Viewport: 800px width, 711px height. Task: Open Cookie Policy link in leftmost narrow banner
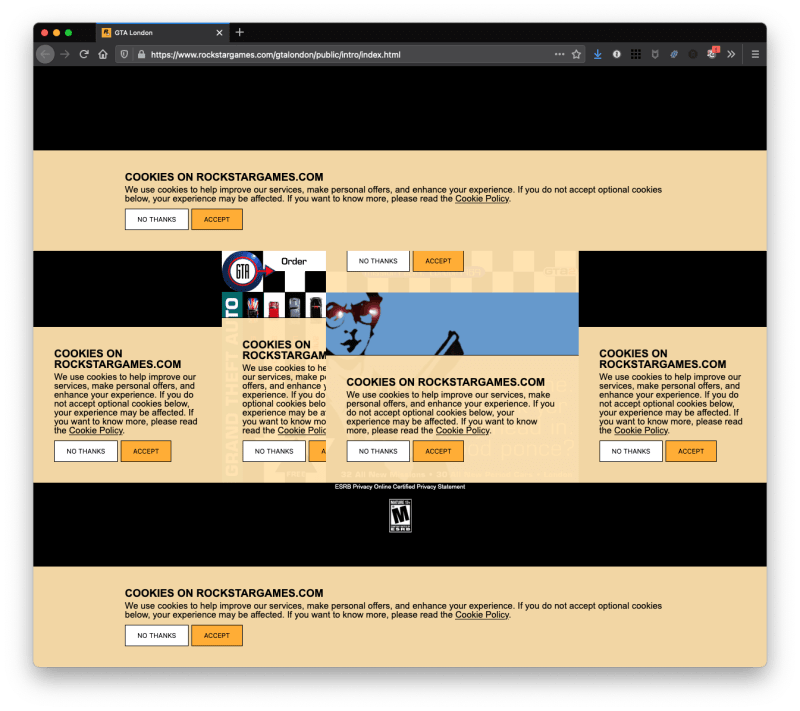pos(96,430)
